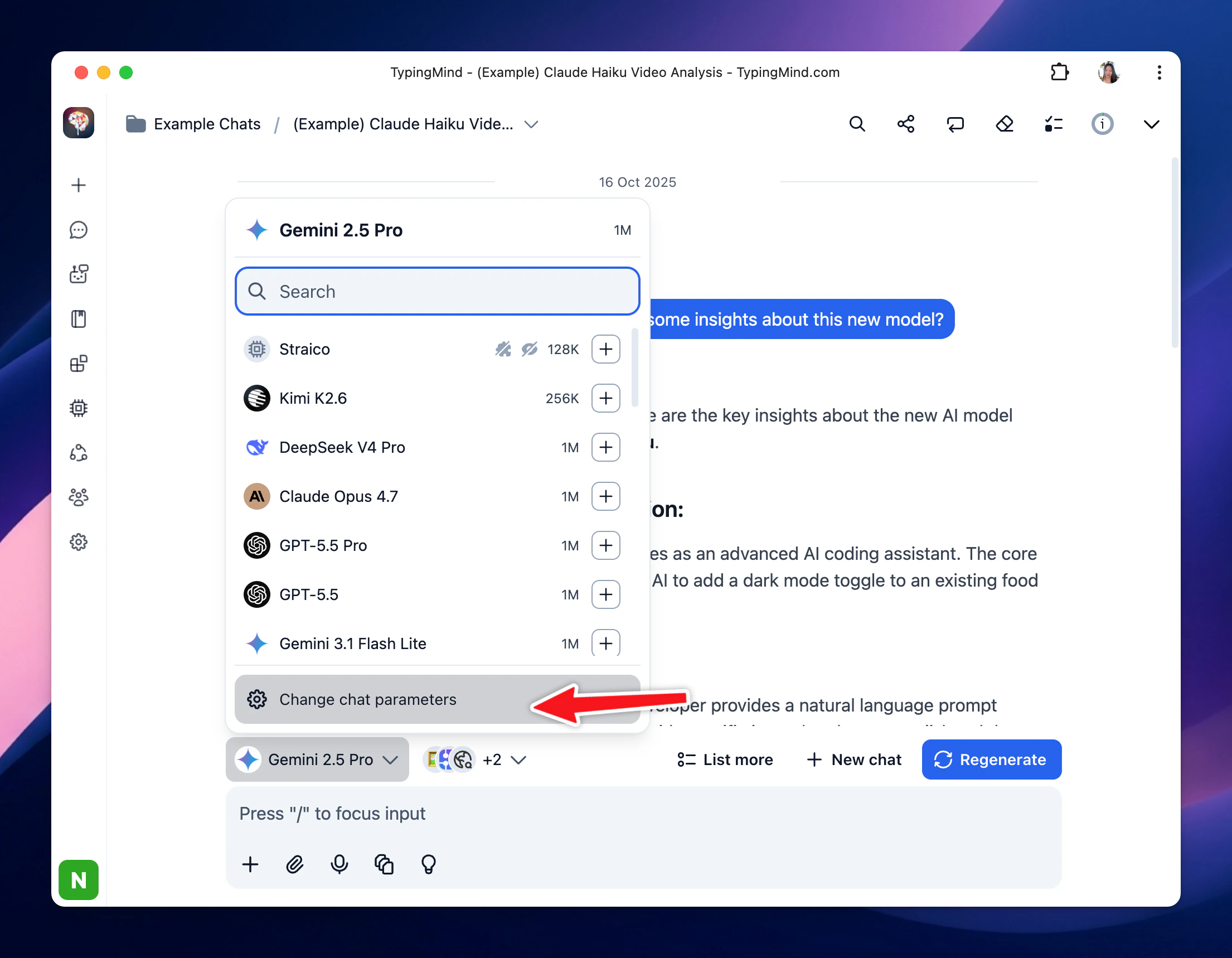Click the thread loop icon in the header

[x=955, y=124]
